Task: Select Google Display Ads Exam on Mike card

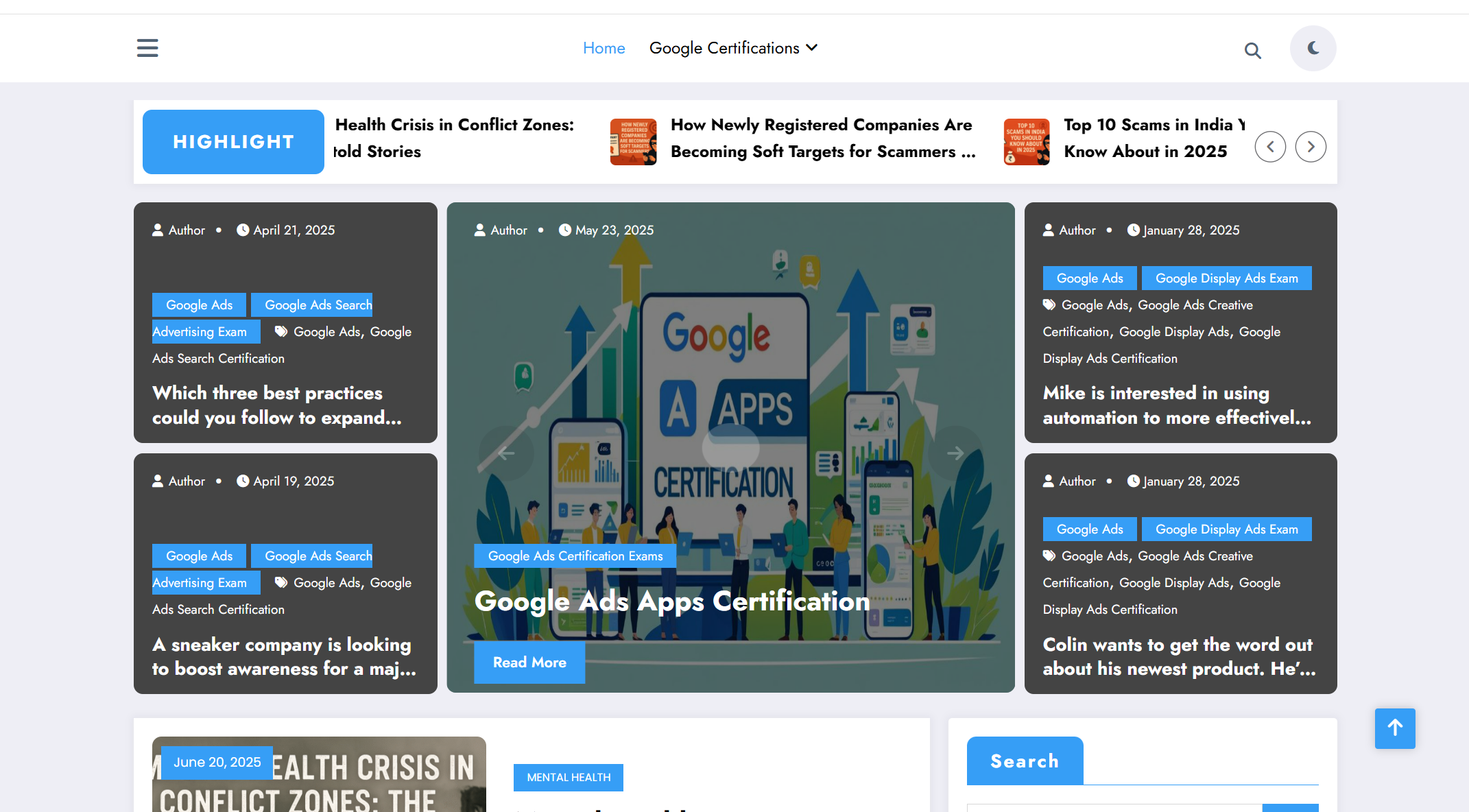Action: point(1226,278)
